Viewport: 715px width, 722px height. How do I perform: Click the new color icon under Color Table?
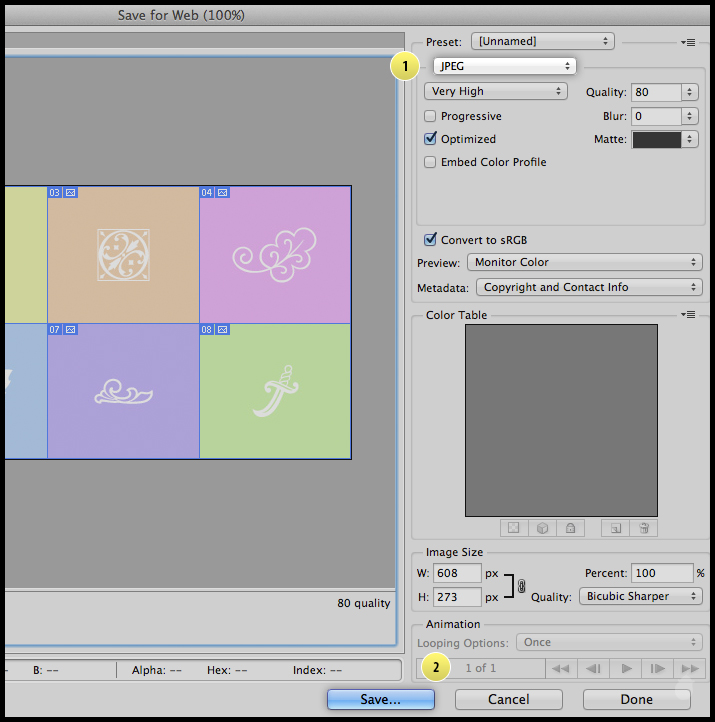[x=616, y=528]
